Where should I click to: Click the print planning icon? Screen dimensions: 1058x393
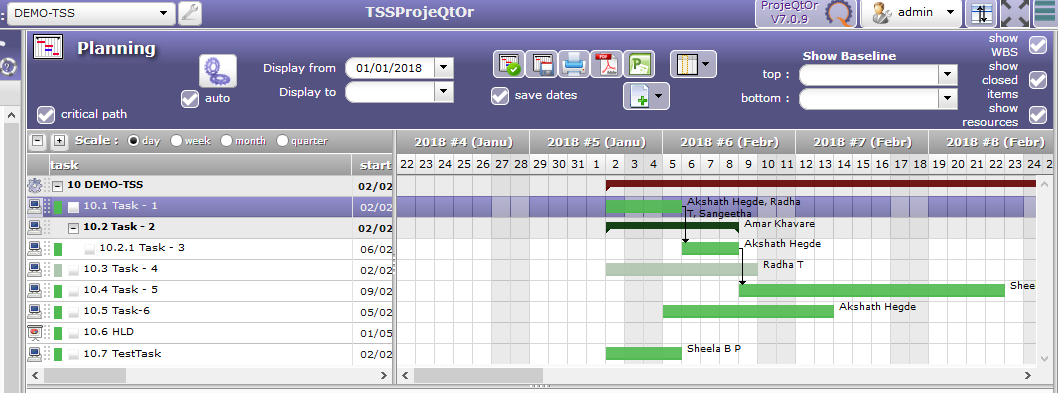pos(574,64)
